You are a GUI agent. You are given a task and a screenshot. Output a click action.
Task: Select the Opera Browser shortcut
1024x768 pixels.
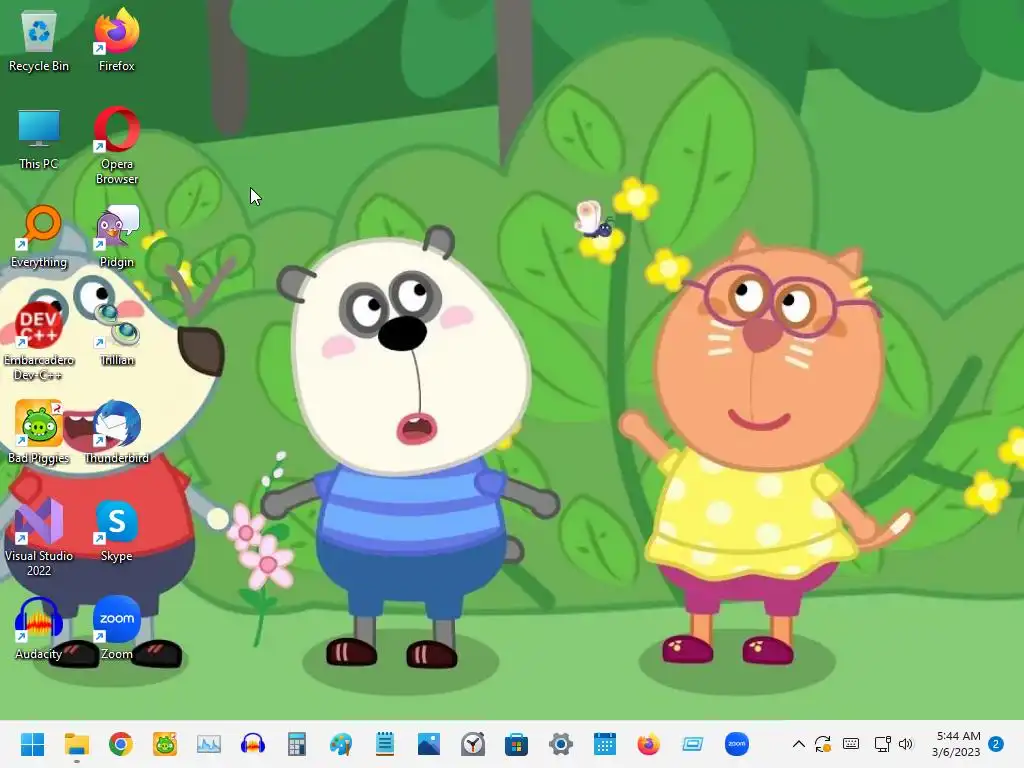tap(116, 146)
